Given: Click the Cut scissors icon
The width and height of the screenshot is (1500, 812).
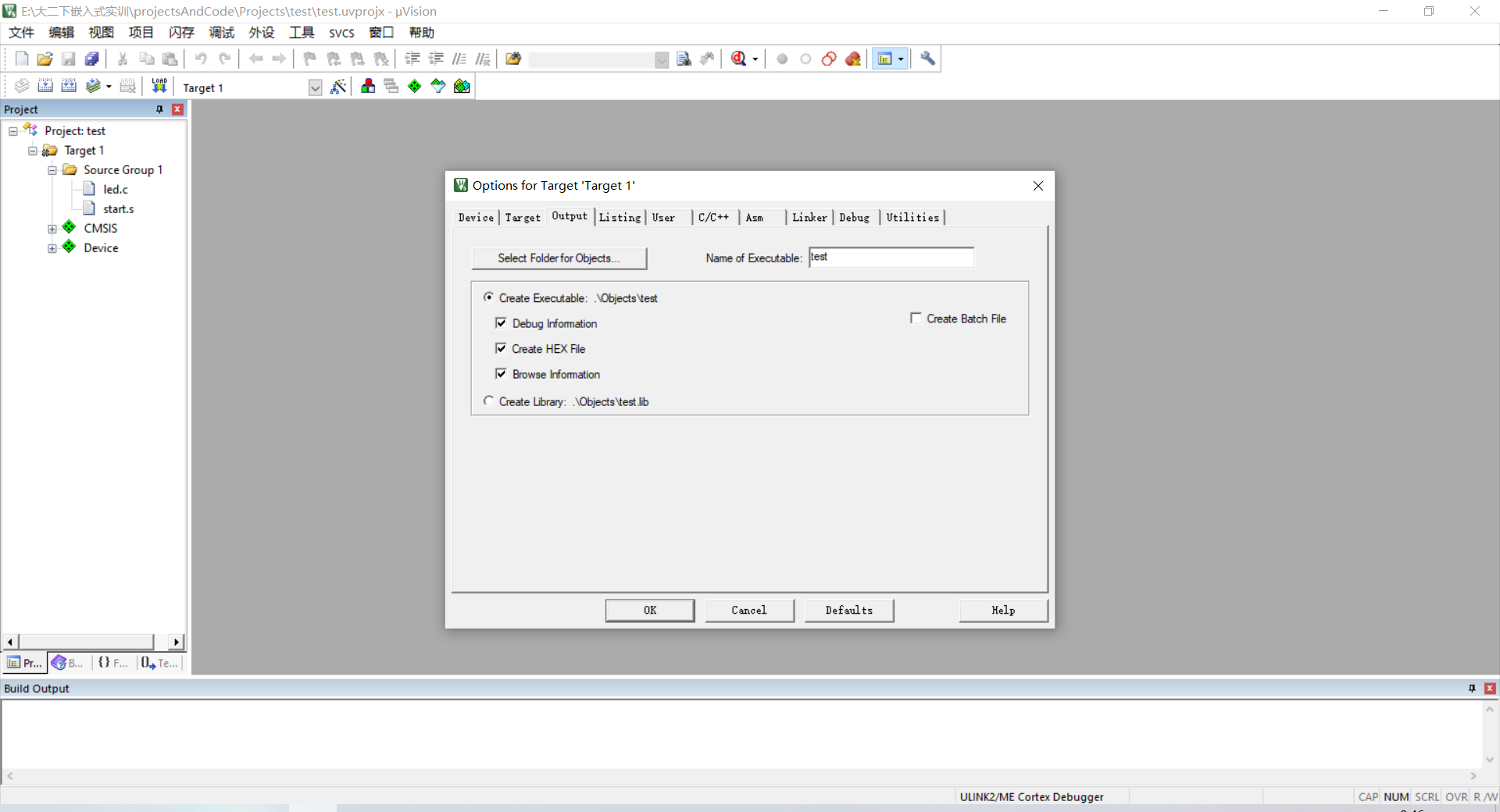Looking at the screenshot, I should pos(123,59).
